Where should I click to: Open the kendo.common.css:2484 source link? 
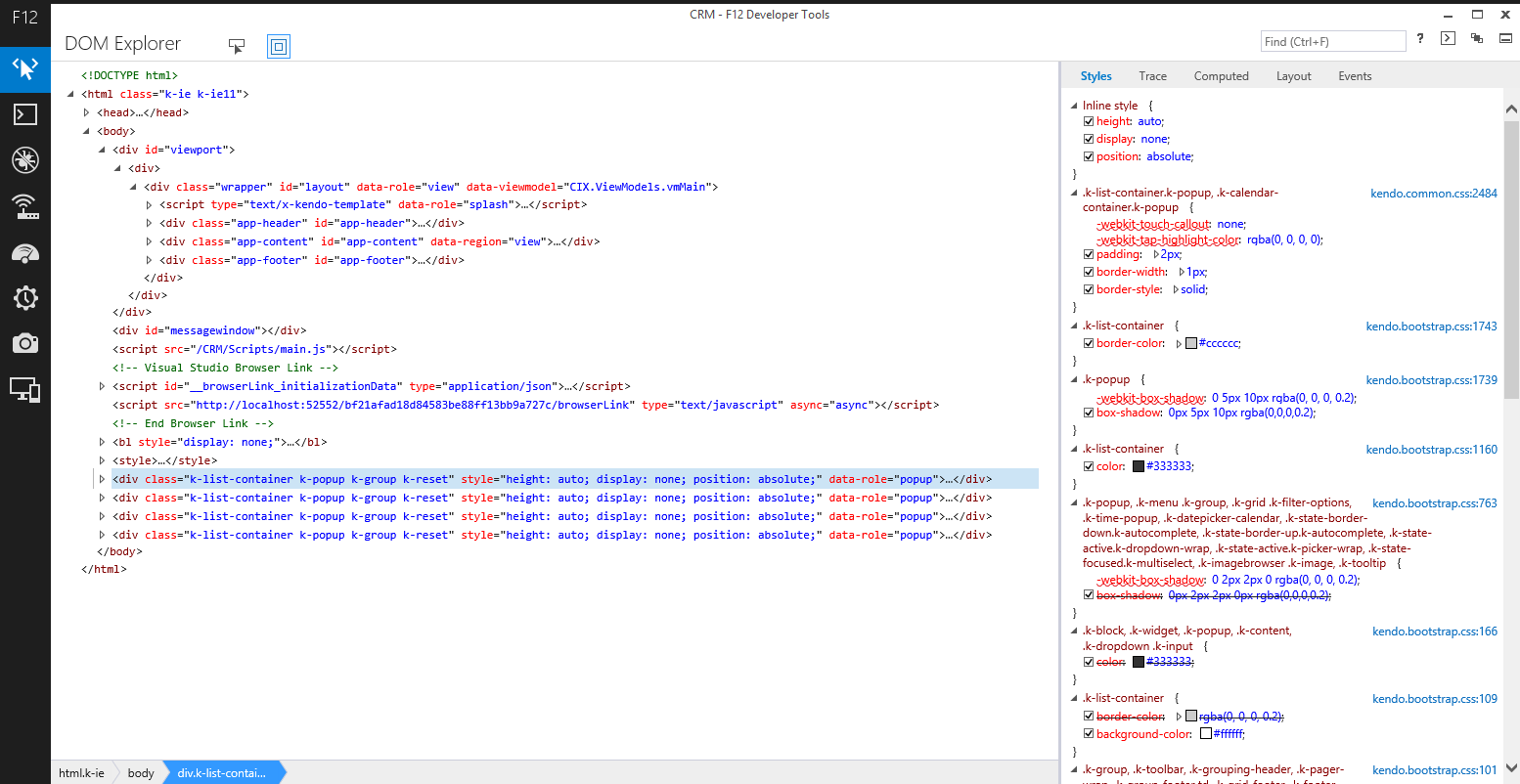click(x=1433, y=194)
